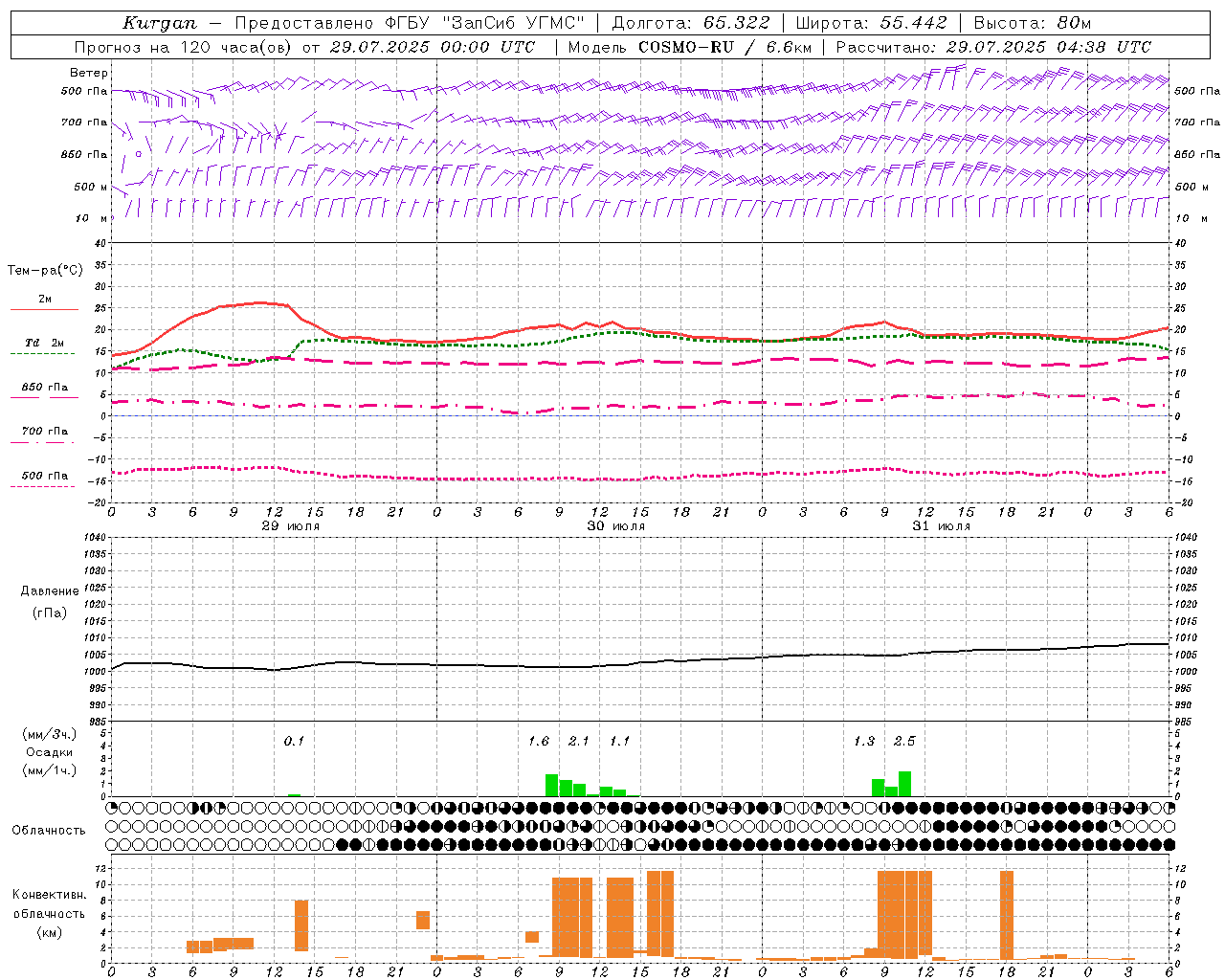
Task: Click "500 гПа" in the temperature legend
Action: coord(44,476)
